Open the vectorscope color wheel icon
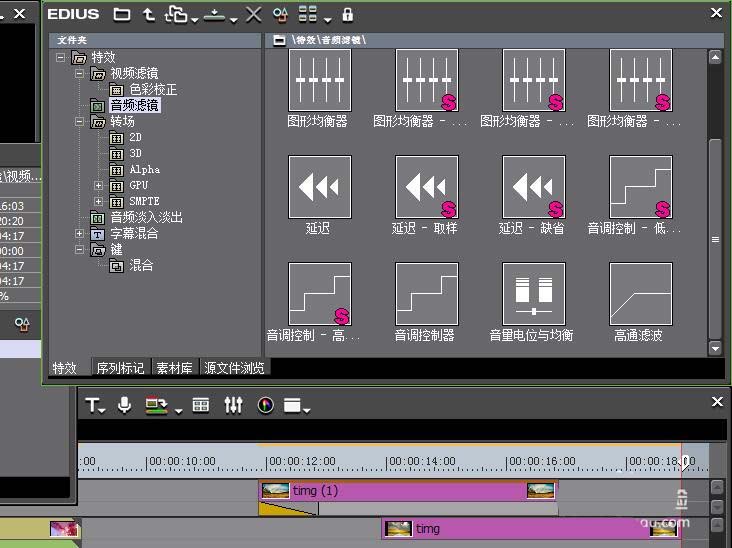The width and height of the screenshot is (732, 548). tap(266, 405)
